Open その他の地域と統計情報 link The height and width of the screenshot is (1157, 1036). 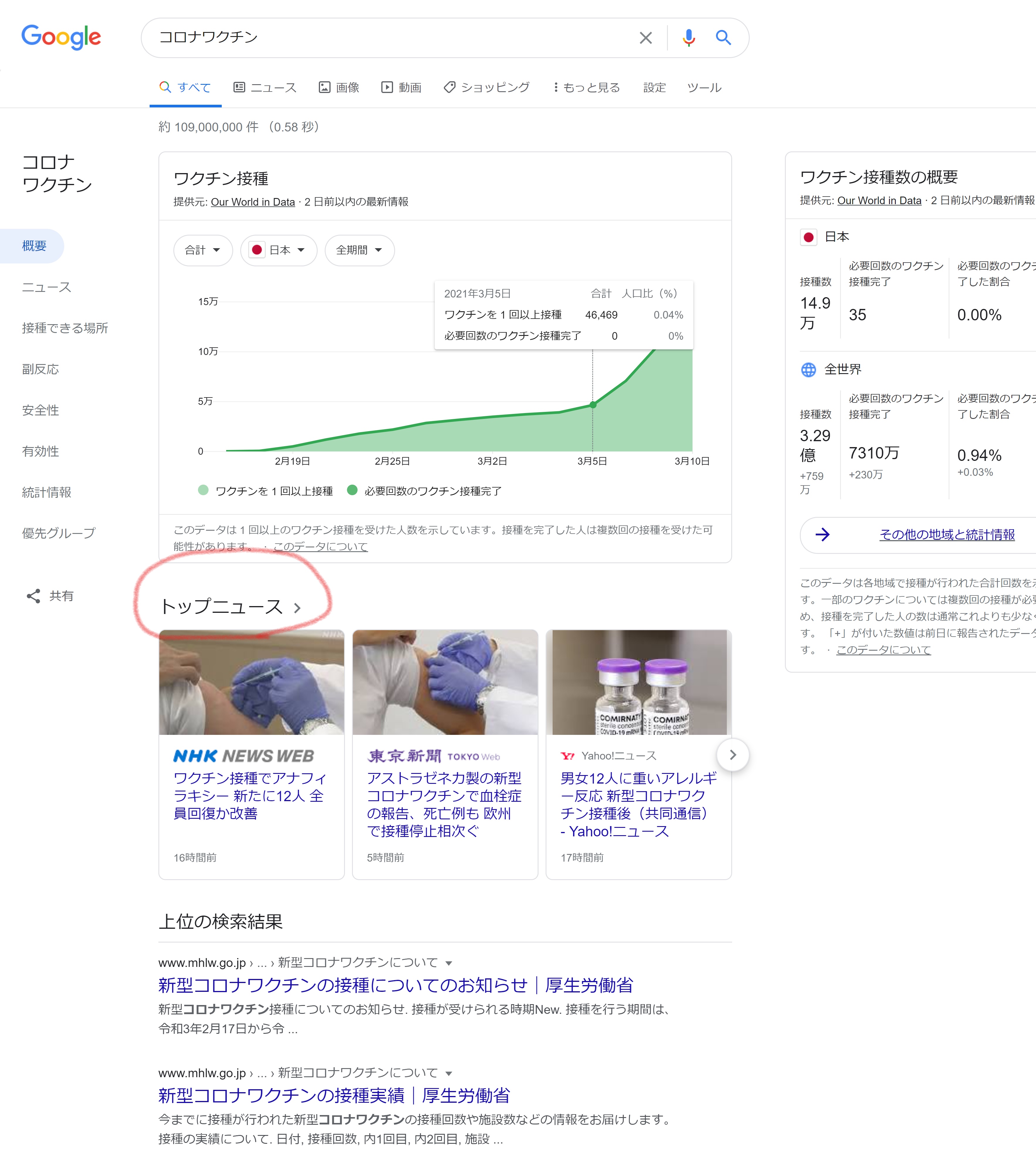click(x=947, y=535)
